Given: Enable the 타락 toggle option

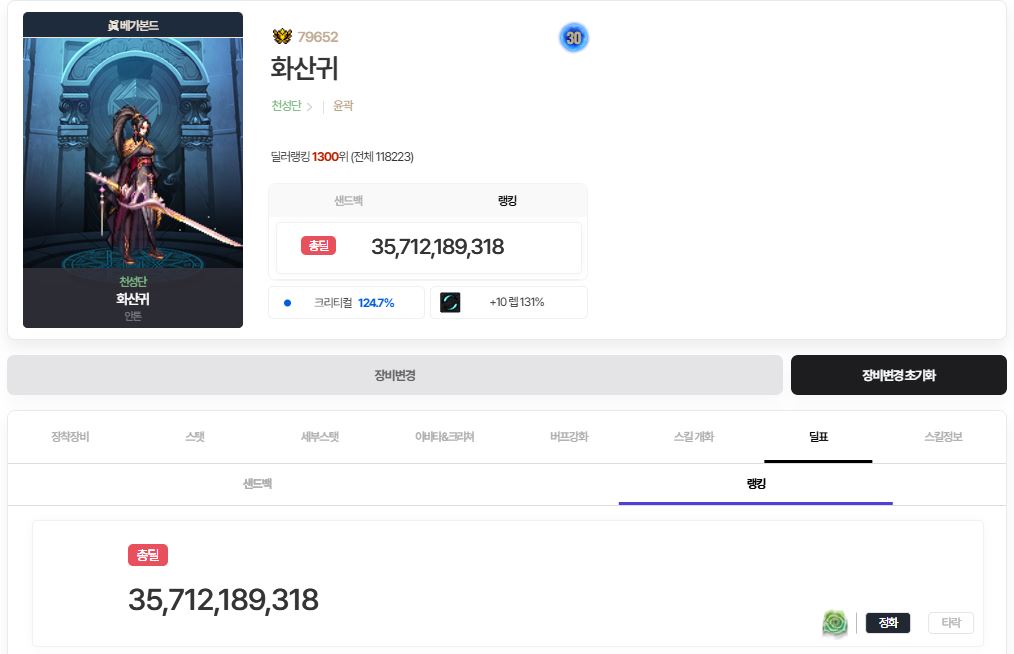Looking at the screenshot, I should click(x=950, y=623).
